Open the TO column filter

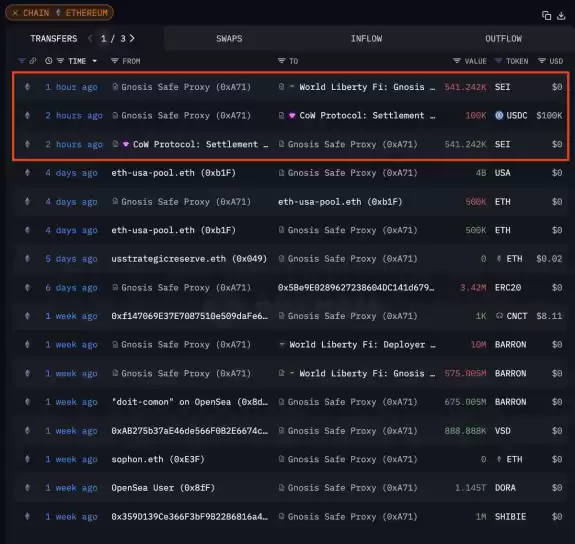(281, 61)
